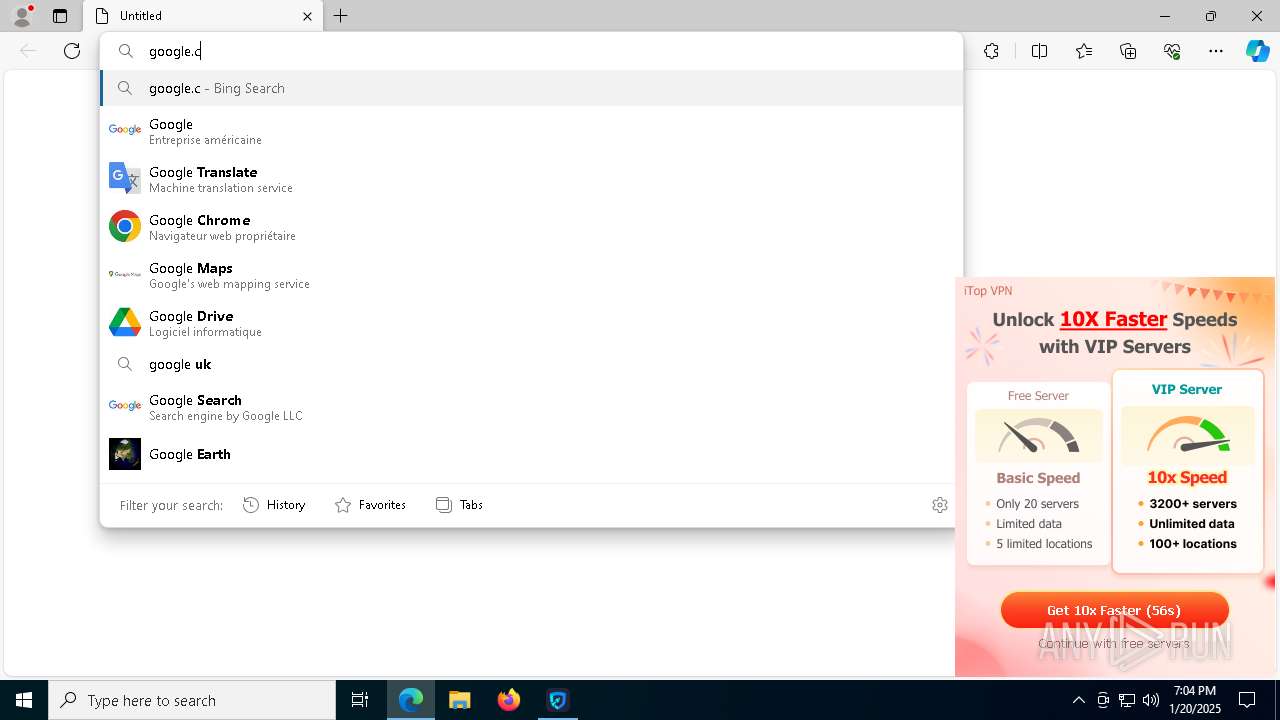Choose the Google Translate suggestion

point(531,179)
